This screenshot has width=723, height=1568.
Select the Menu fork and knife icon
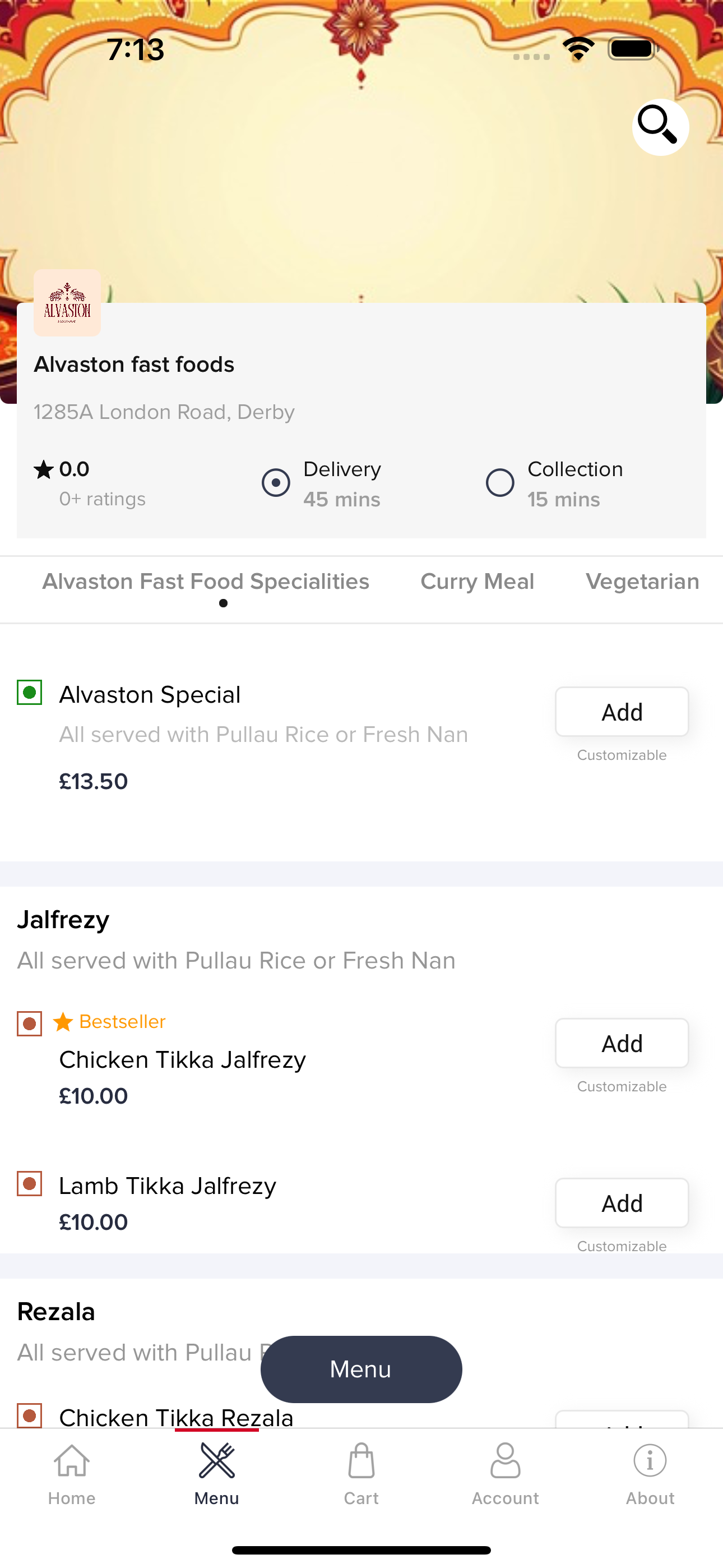tap(217, 1461)
